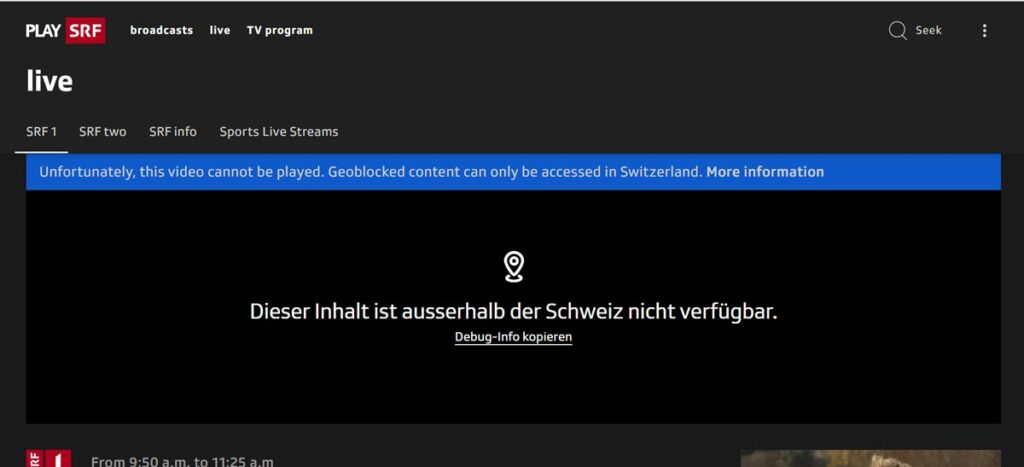Click the blue geoblock notice banner
Screen dimensions: 1024x467
pyautogui.click(x=513, y=172)
